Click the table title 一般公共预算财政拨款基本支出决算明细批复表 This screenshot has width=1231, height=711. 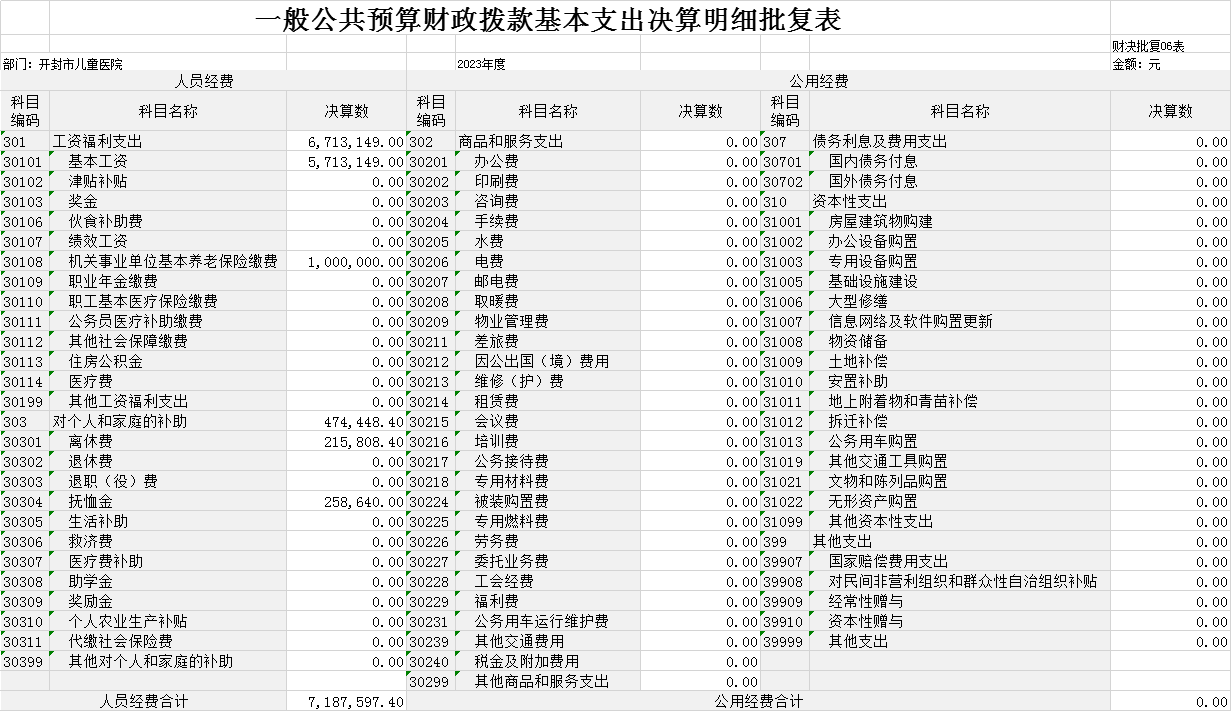click(x=548, y=20)
